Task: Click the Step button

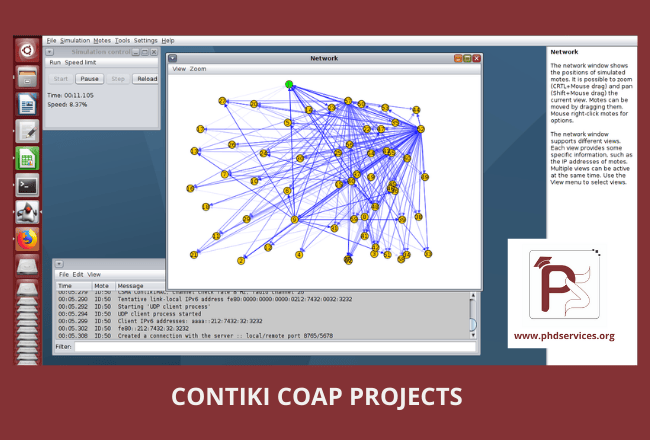Action: pyautogui.click(x=118, y=79)
